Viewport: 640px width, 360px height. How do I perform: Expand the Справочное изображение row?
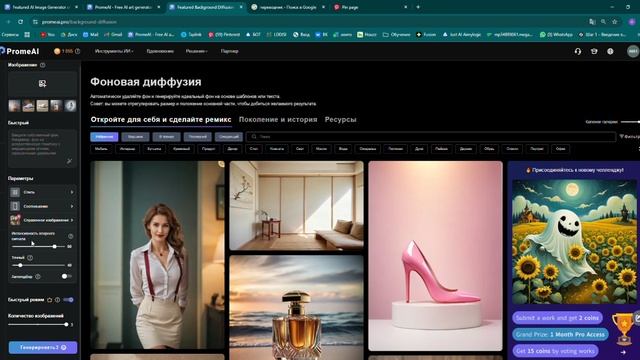click(x=42, y=220)
